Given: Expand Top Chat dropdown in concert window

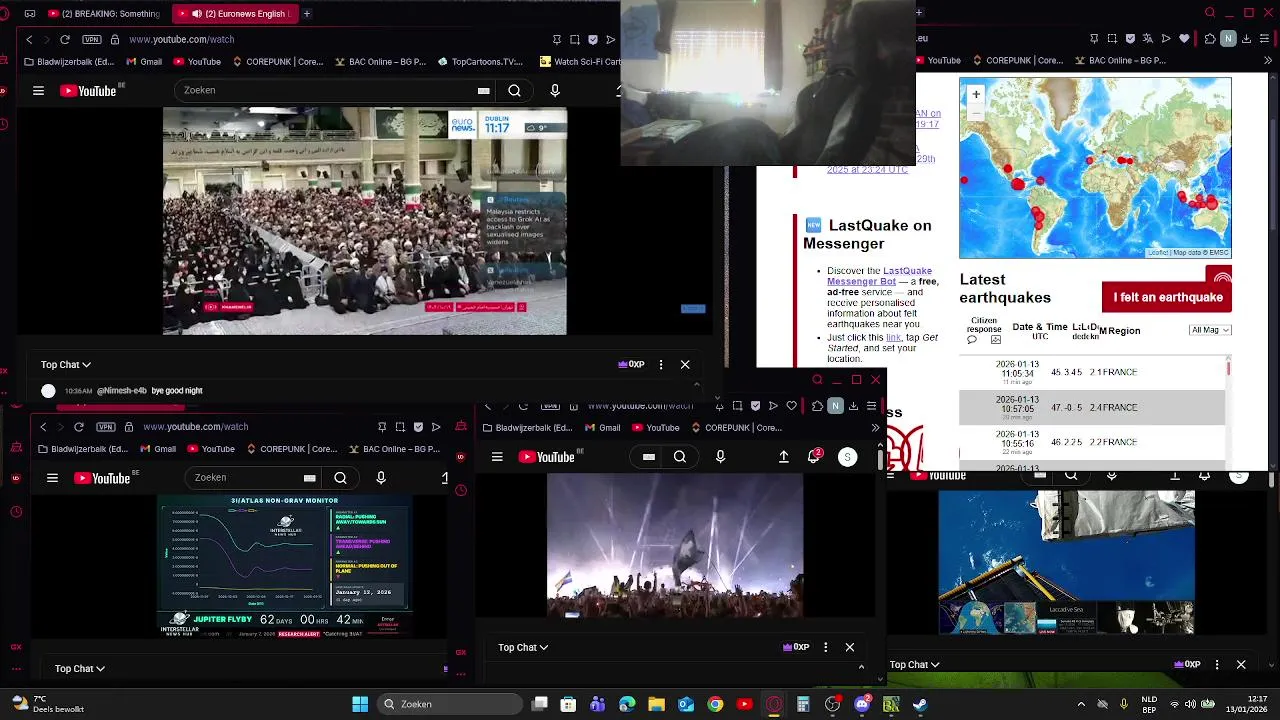Looking at the screenshot, I should (523, 647).
